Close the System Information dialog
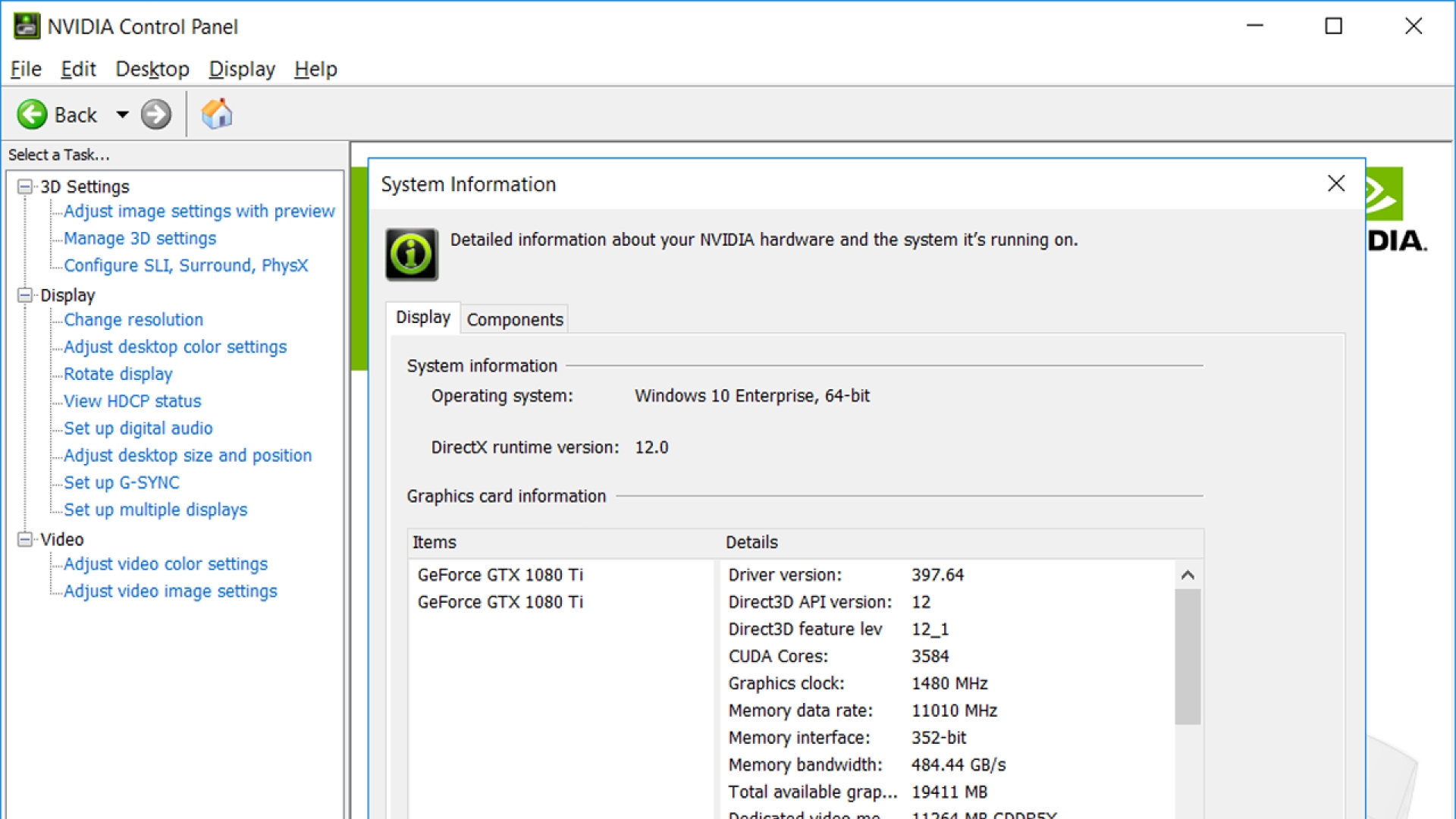The image size is (1456, 819). tap(1336, 184)
